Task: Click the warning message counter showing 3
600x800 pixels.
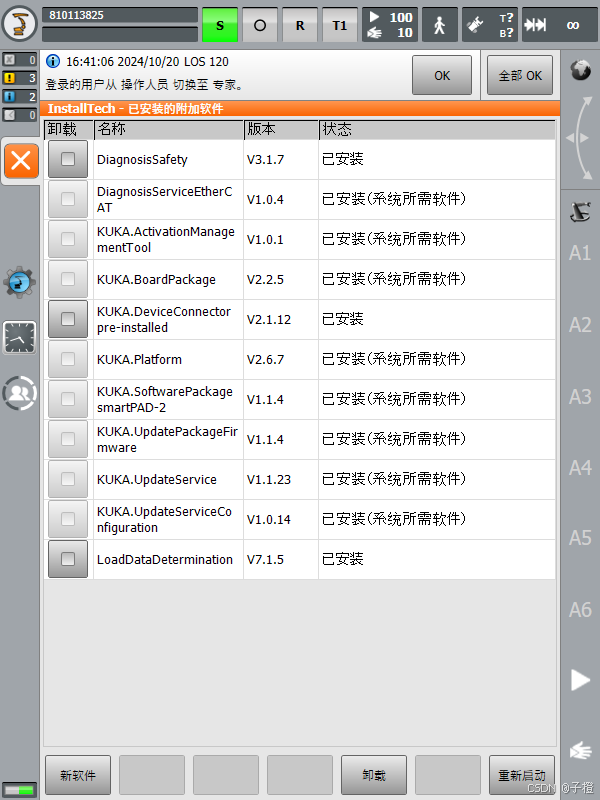Action: click(19, 78)
